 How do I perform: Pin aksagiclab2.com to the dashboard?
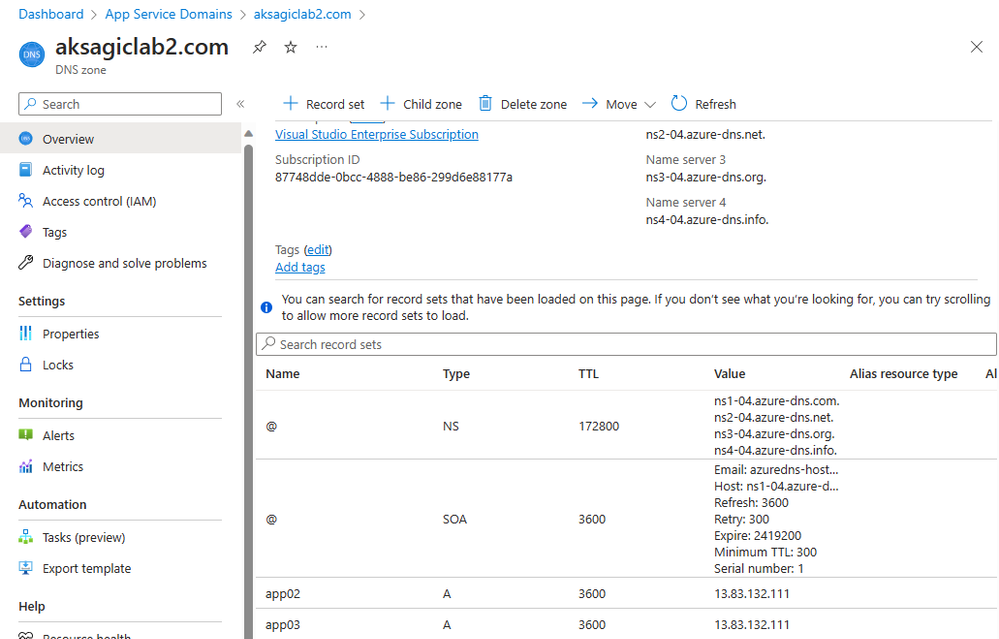pos(259,47)
